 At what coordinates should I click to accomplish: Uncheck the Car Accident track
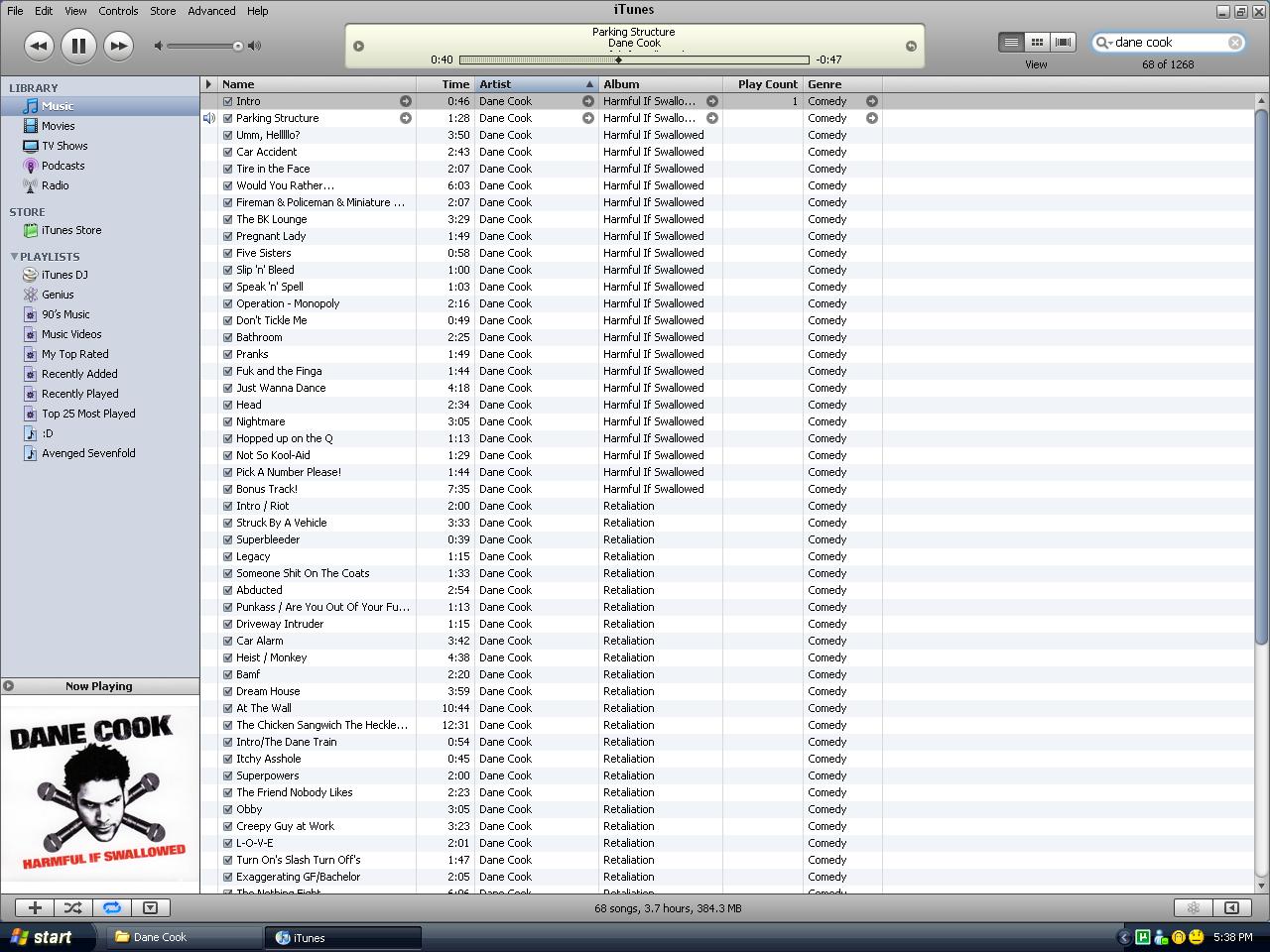228,152
